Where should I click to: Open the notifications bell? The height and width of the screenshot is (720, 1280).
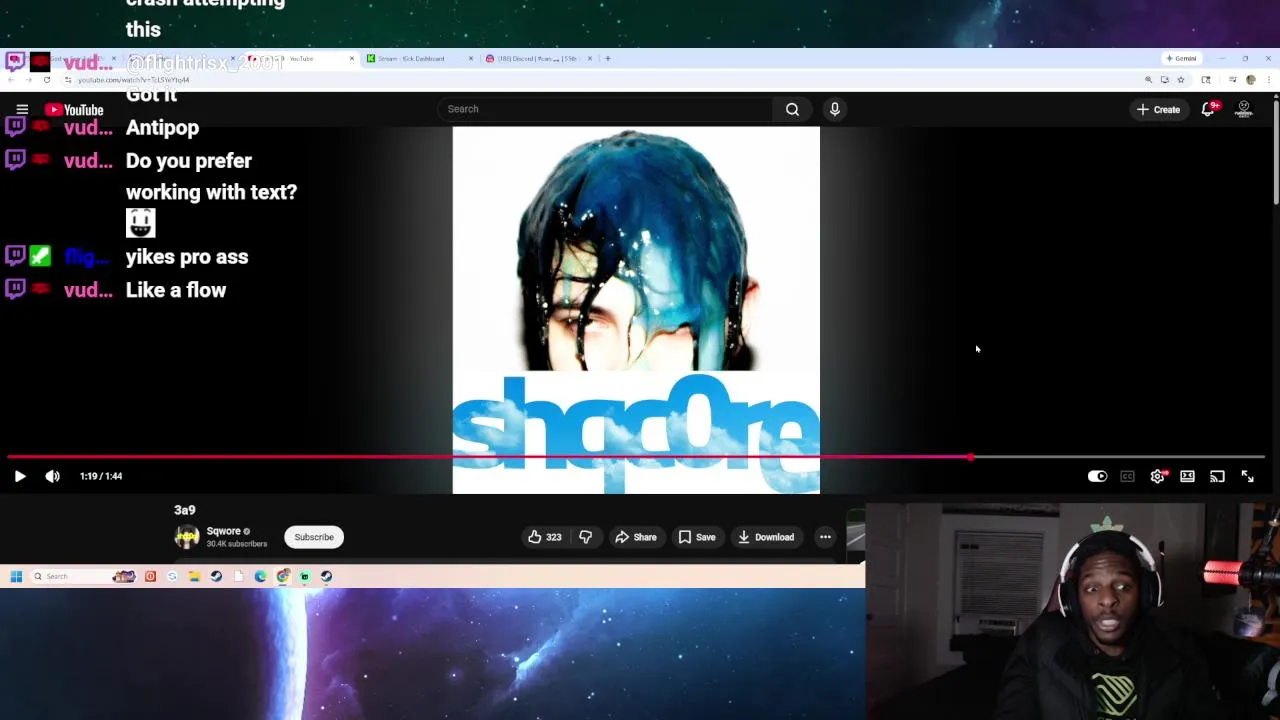click(1208, 109)
